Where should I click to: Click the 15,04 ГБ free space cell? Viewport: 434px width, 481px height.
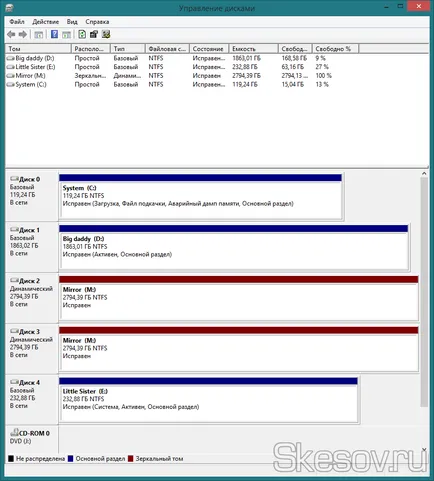coord(293,85)
